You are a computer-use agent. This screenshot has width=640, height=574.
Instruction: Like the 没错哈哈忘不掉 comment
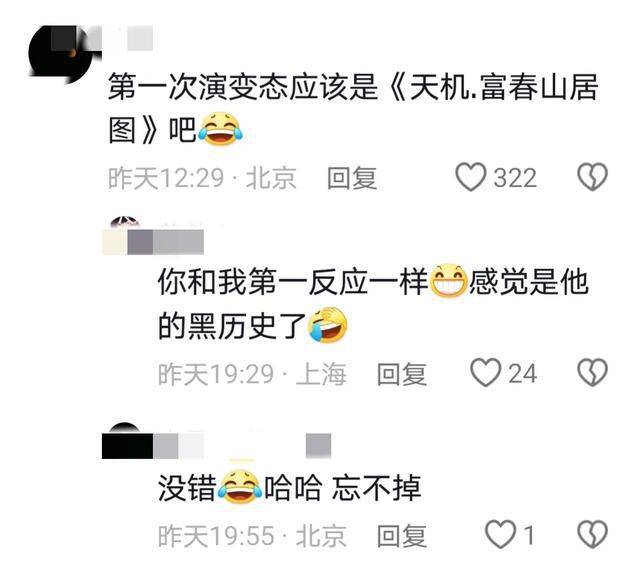point(500,534)
